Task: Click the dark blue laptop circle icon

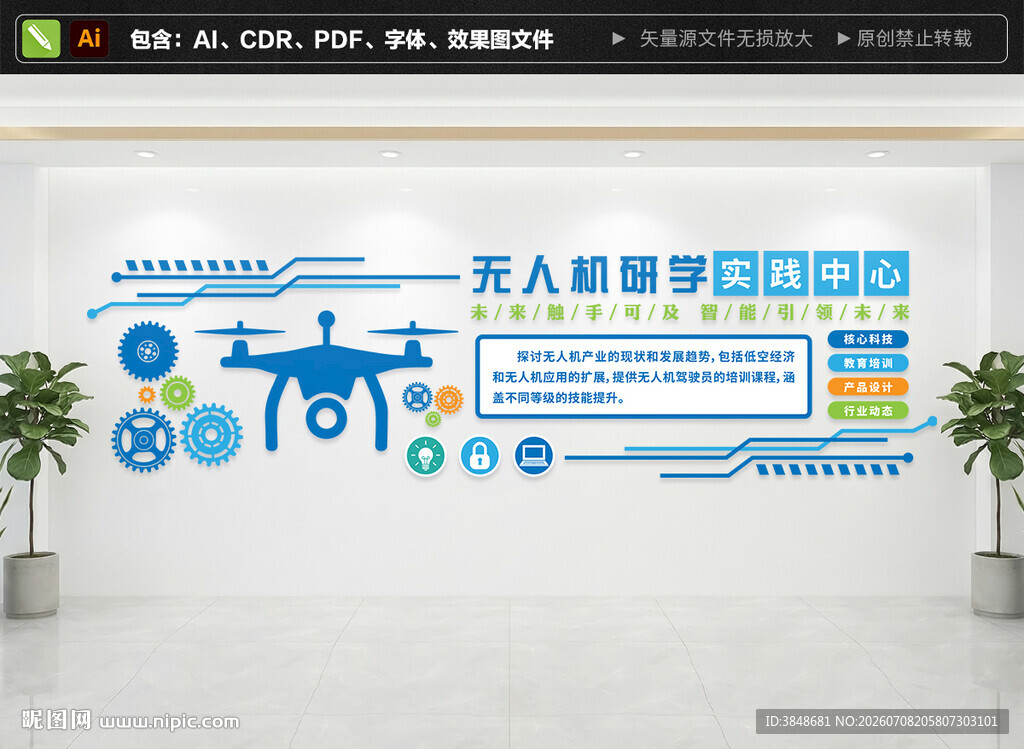Action: [x=534, y=456]
